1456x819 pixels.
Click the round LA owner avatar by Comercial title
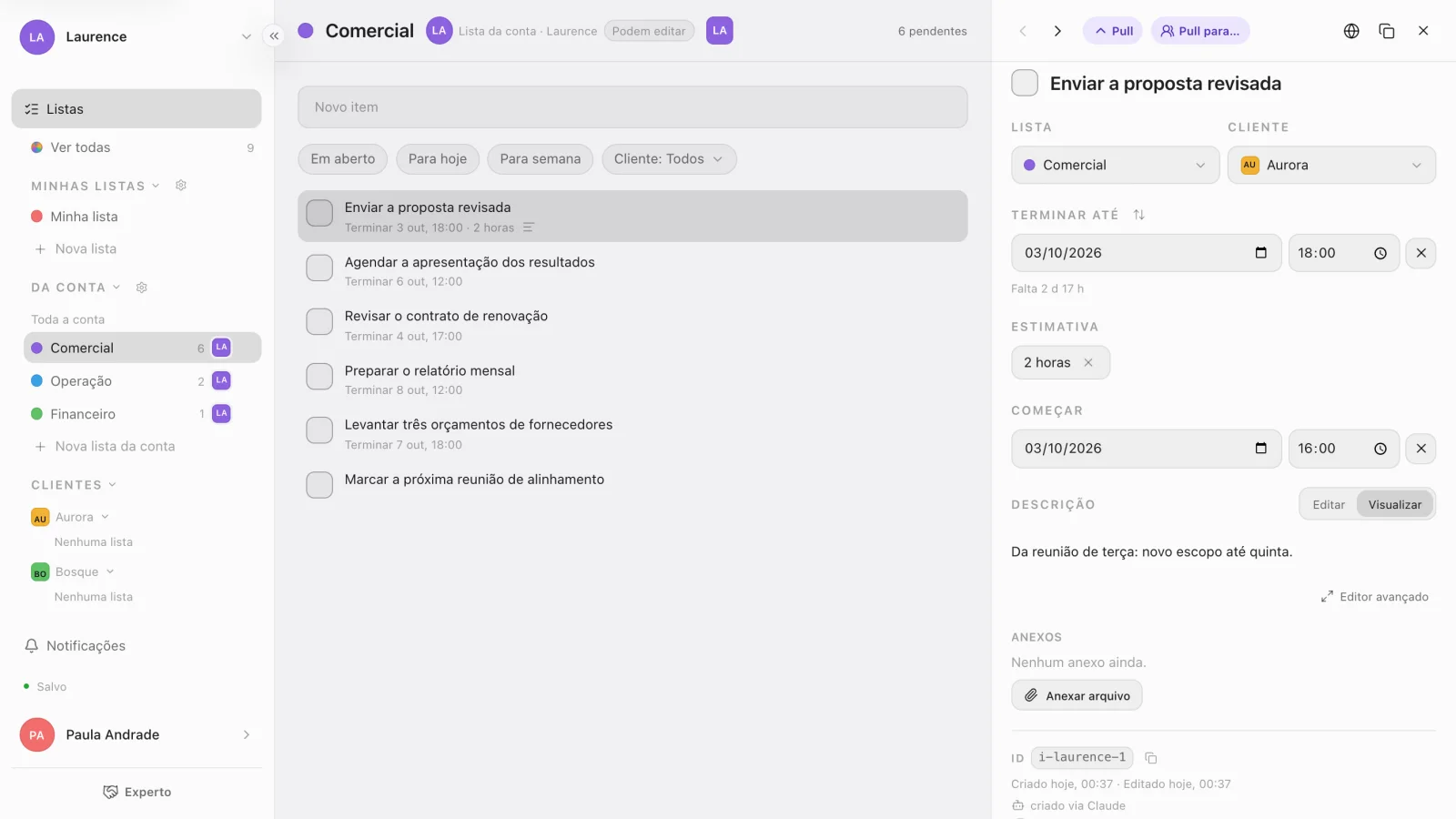point(440,31)
